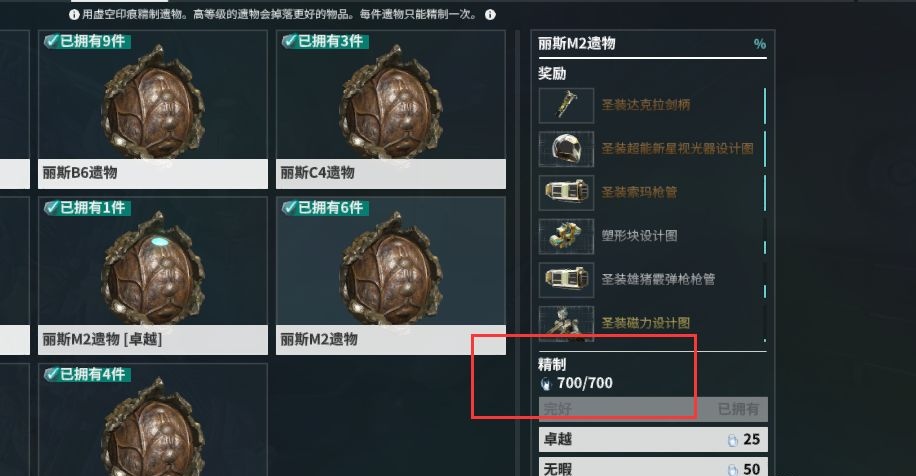Choose the 完好 refinement option
Image resolution: width=916 pixels, height=476 pixels.
pos(653,409)
